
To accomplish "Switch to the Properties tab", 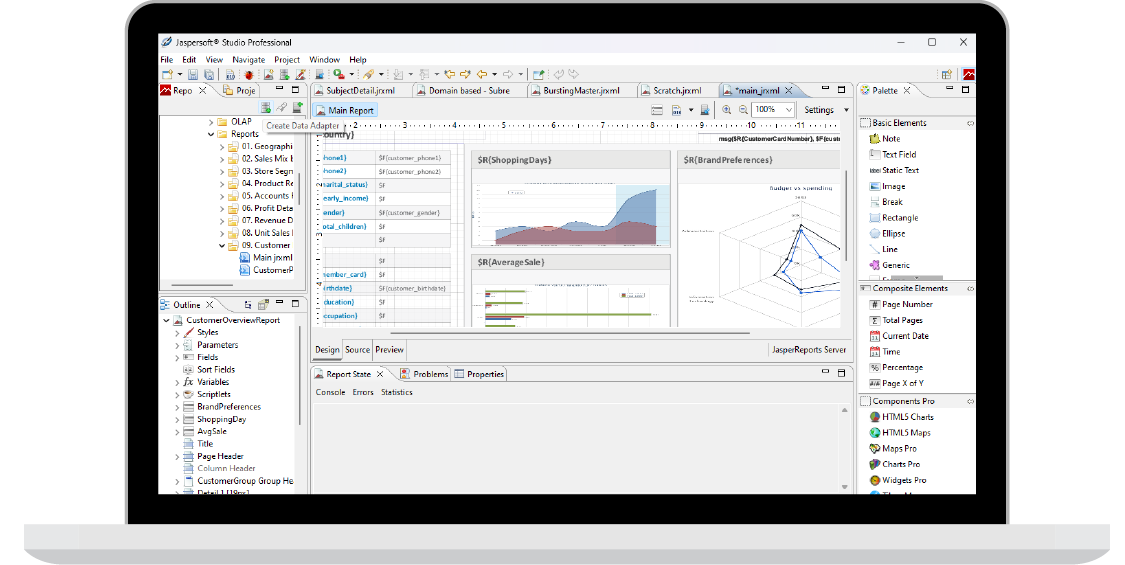I will pyautogui.click(x=479, y=374).
